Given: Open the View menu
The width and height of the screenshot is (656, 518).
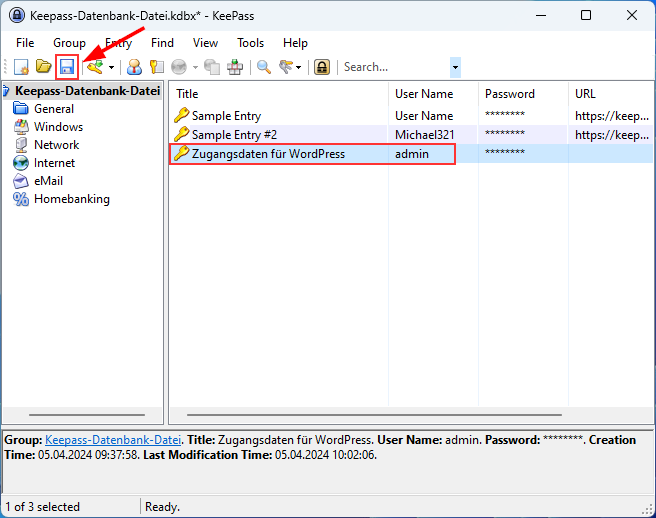Looking at the screenshot, I should 205,43.
